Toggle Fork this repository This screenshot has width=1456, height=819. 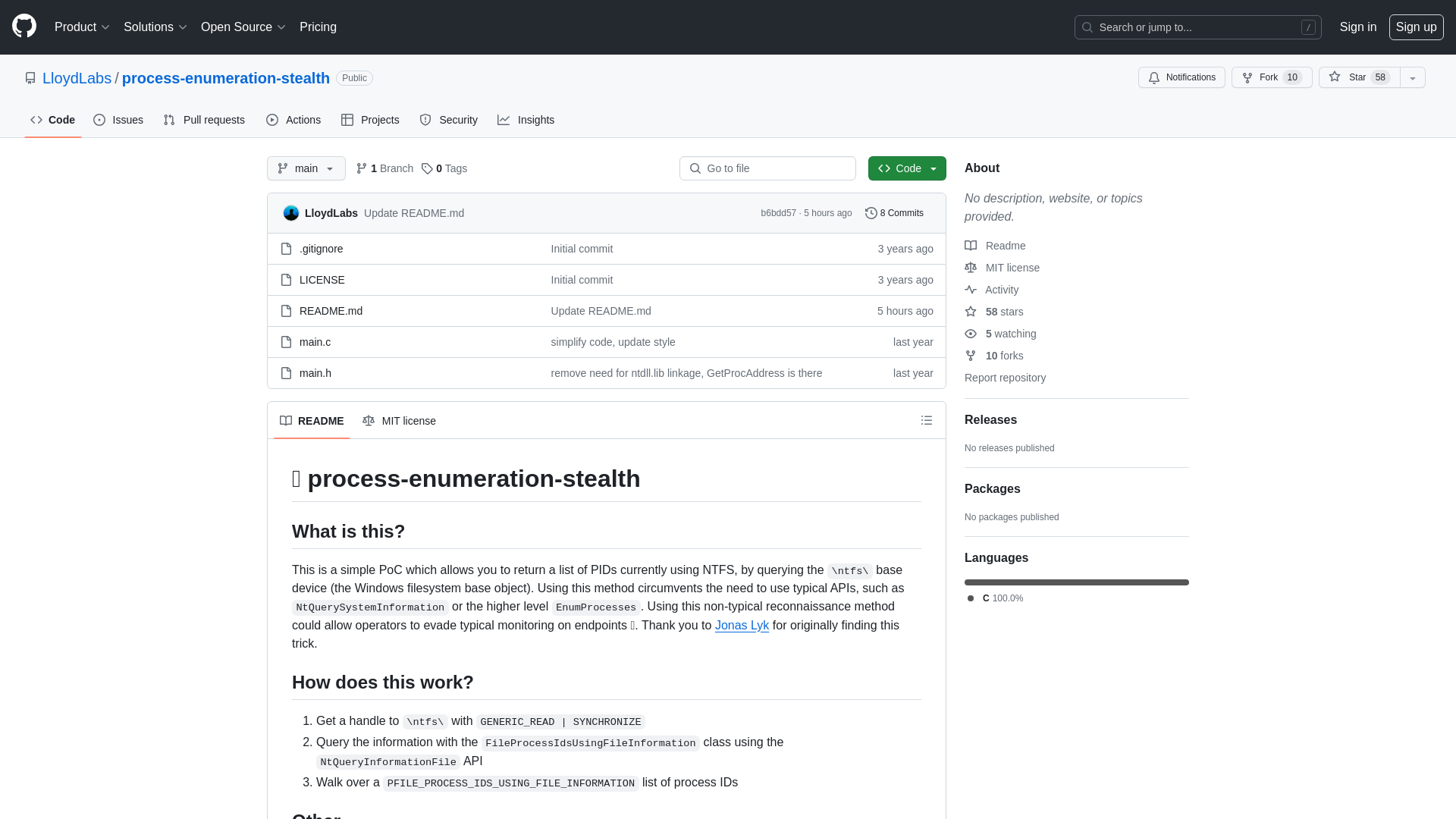tap(1272, 77)
